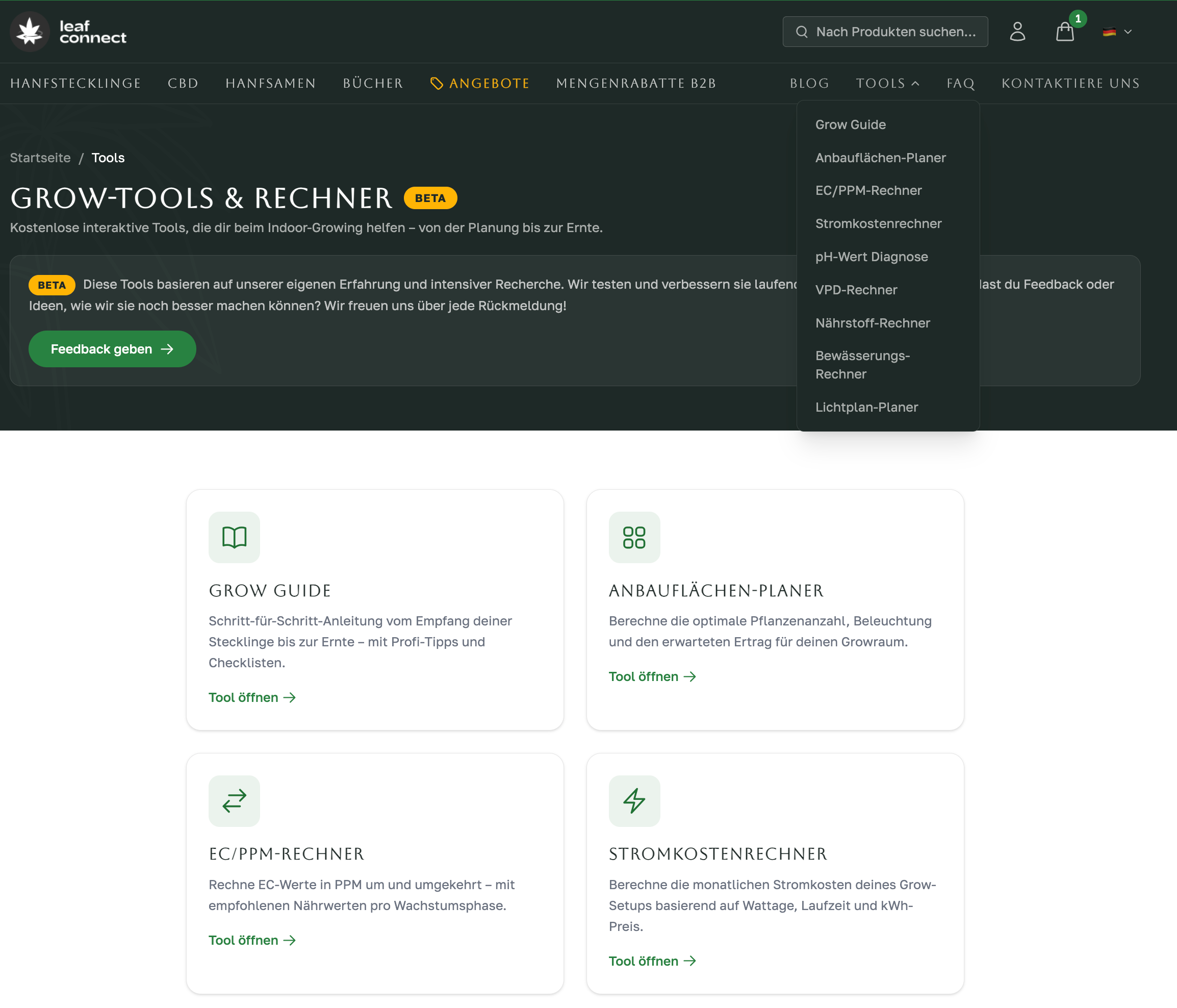Screen dimensions: 1177x1008
Task: Click the Anbauflächen-Planer grid icon
Action: coord(634,537)
